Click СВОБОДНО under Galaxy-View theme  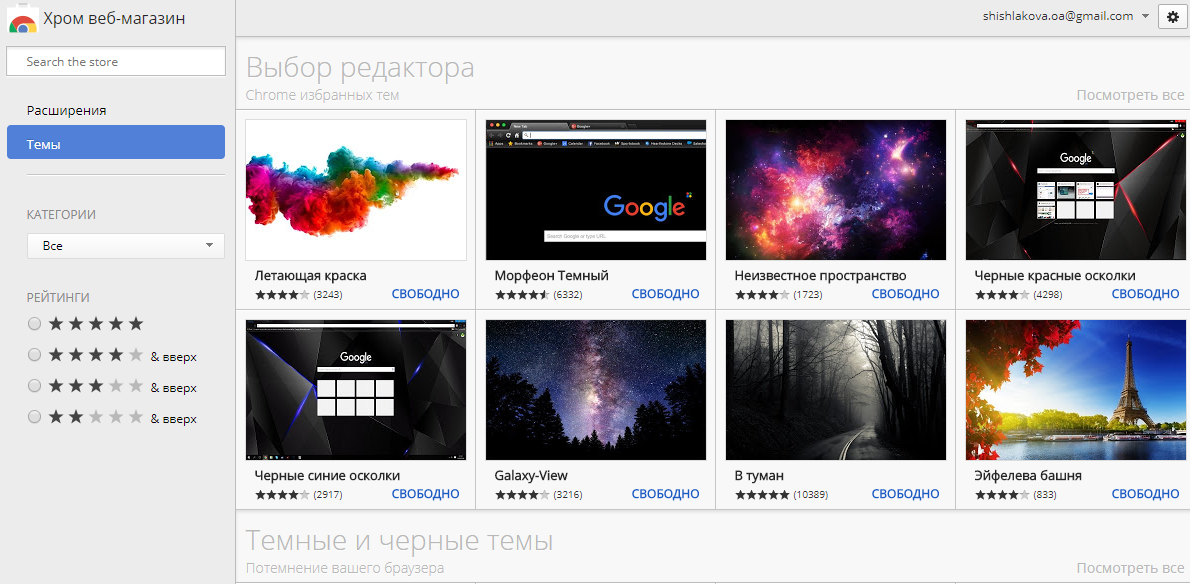click(x=665, y=493)
